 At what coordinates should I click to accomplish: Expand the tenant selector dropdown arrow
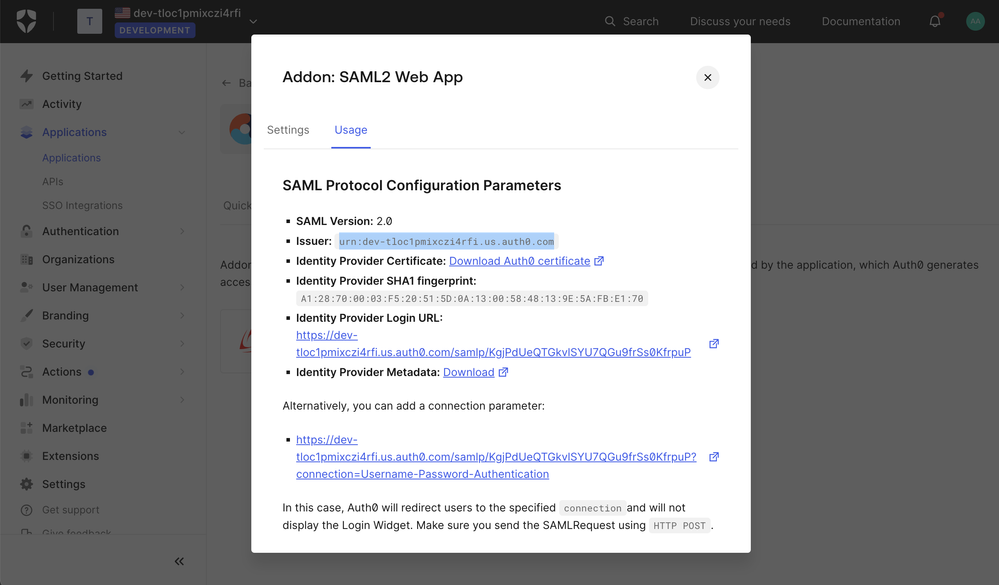click(x=253, y=21)
